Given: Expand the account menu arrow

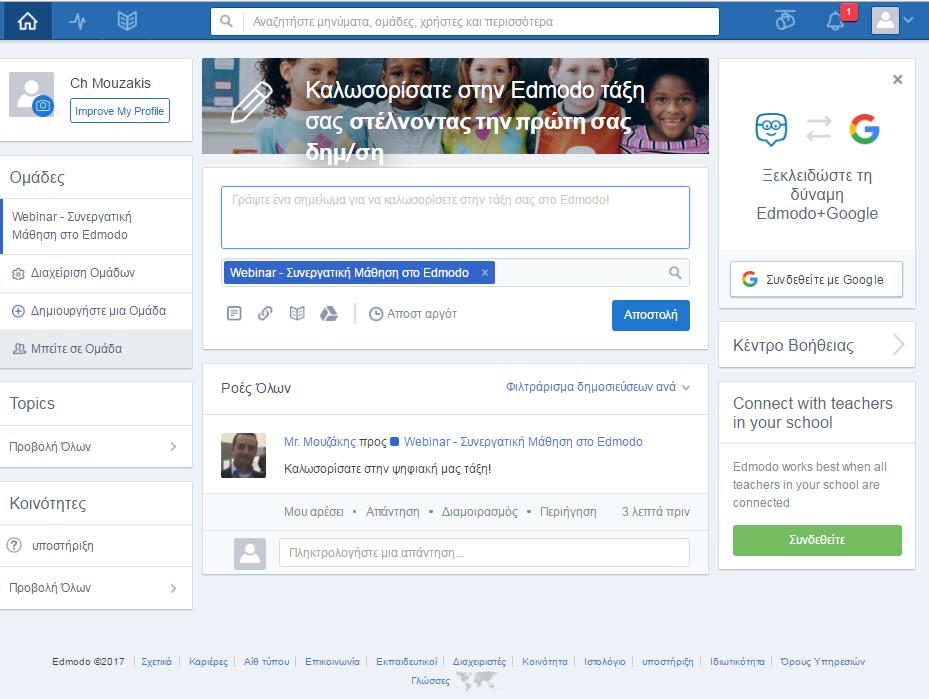Looking at the screenshot, I should click(x=909, y=20).
